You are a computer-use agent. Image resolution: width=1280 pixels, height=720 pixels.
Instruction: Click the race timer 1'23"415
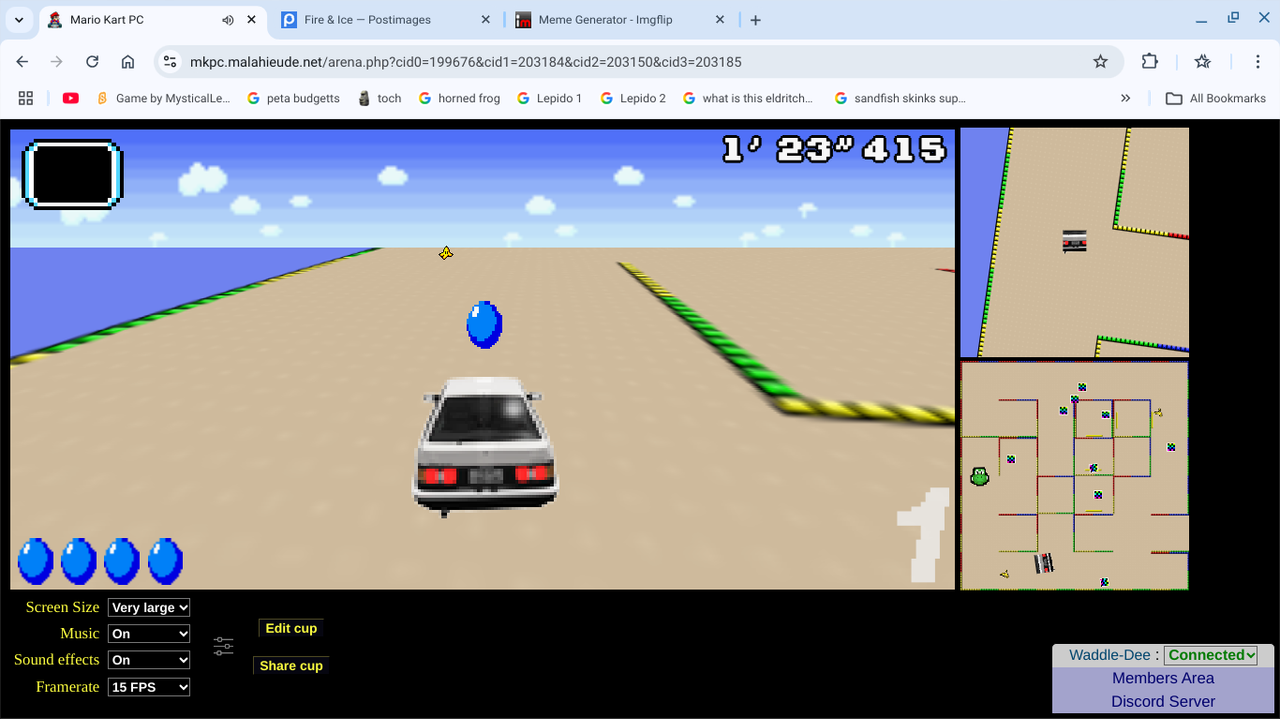834,149
